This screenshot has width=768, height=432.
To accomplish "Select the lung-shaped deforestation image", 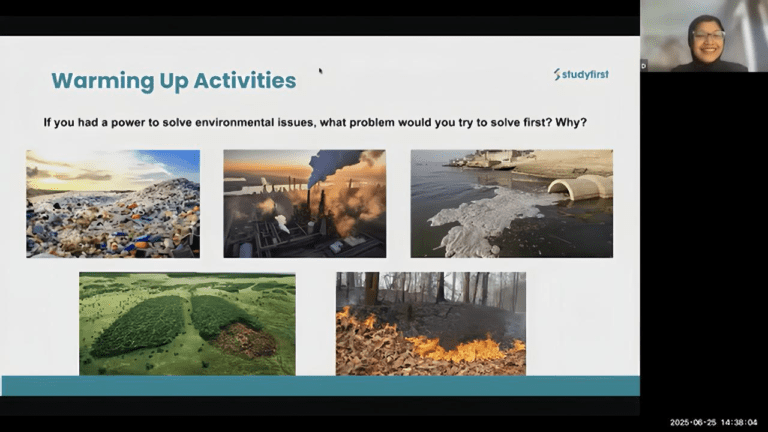I will 187,323.
